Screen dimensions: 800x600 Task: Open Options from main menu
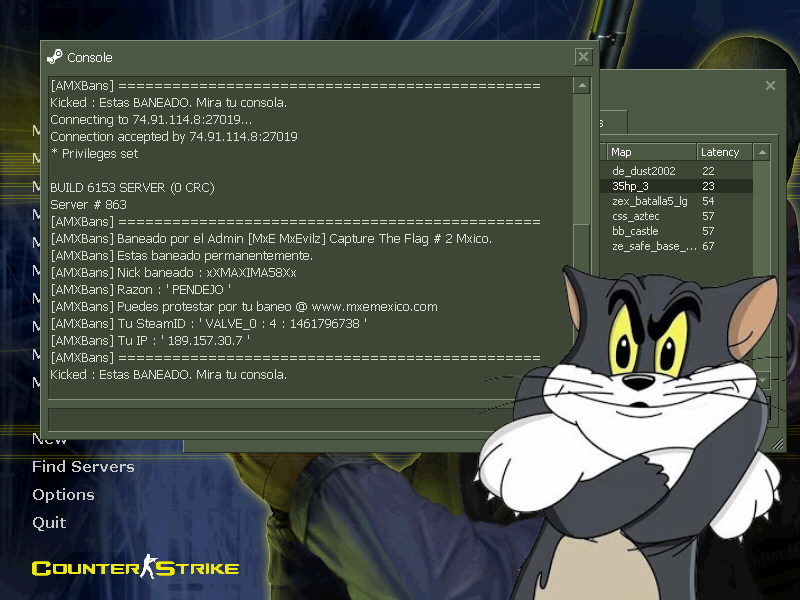point(63,495)
